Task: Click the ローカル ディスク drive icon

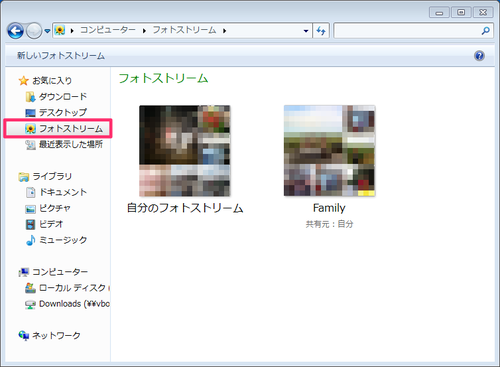Action: [x=30, y=288]
